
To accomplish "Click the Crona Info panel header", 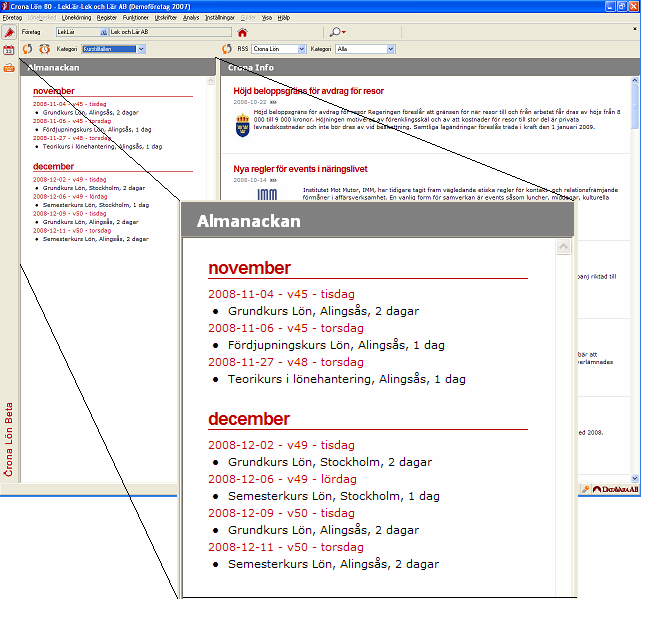I will coord(430,67).
